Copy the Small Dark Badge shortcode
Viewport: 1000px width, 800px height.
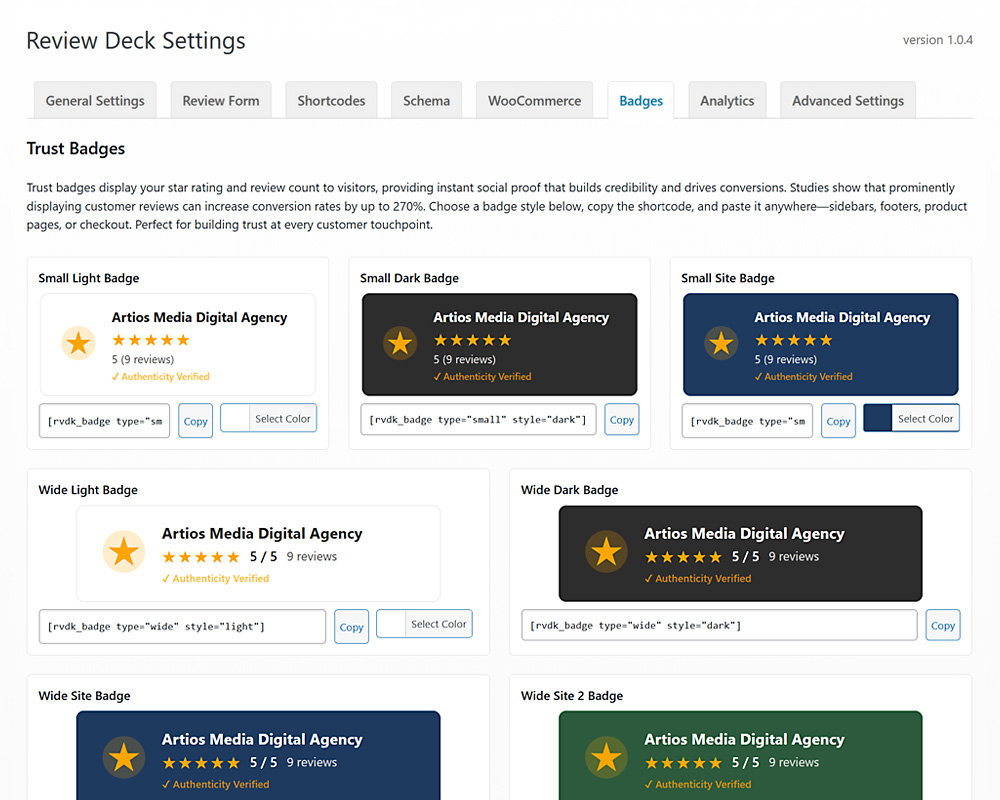coord(621,419)
